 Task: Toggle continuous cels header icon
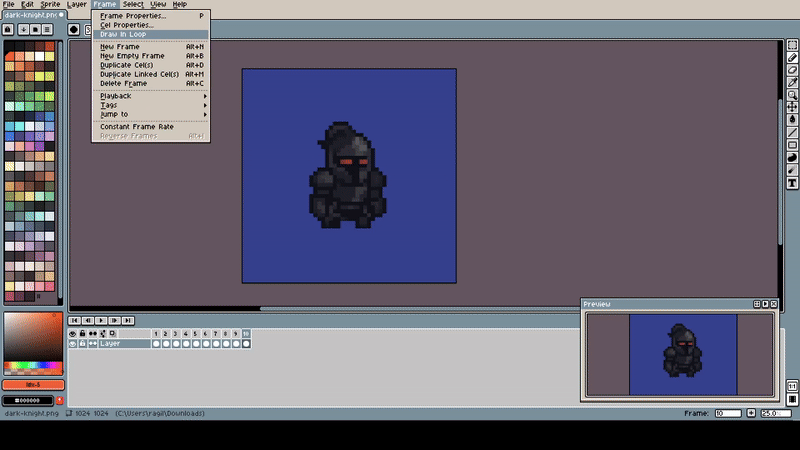[x=92, y=334]
